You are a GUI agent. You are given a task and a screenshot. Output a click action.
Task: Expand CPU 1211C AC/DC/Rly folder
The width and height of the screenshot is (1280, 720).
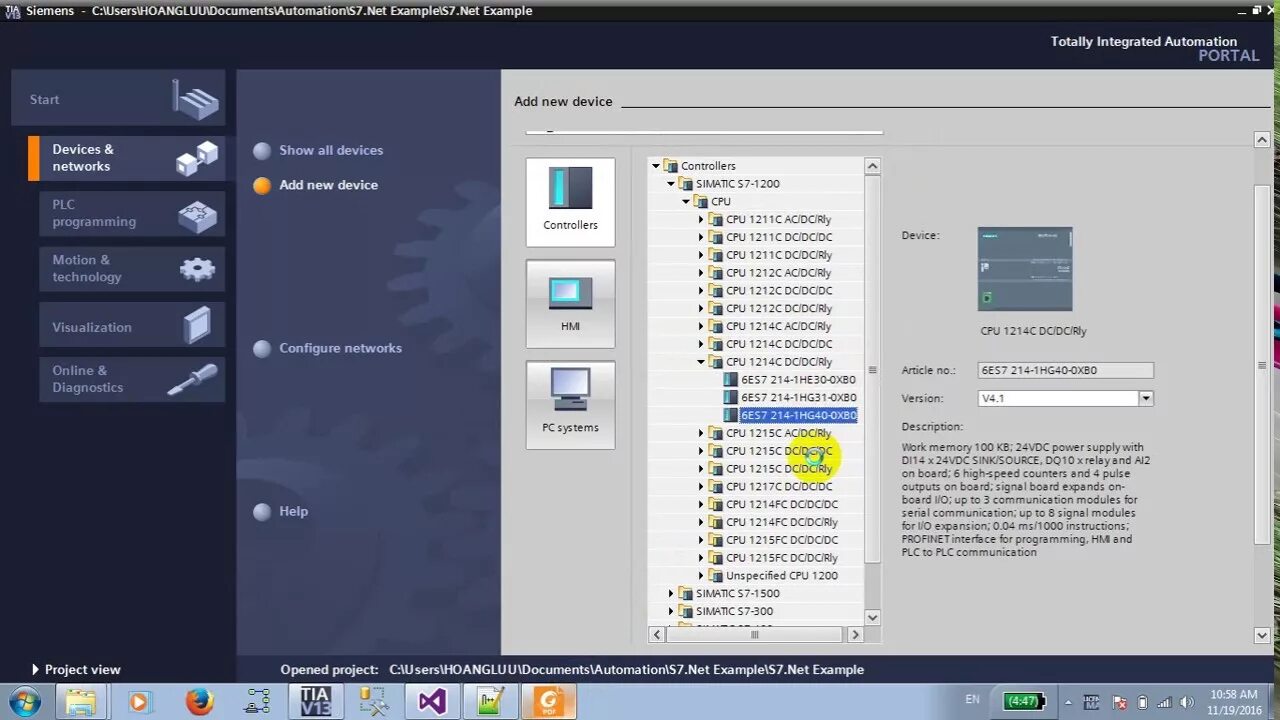click(701, 219)
